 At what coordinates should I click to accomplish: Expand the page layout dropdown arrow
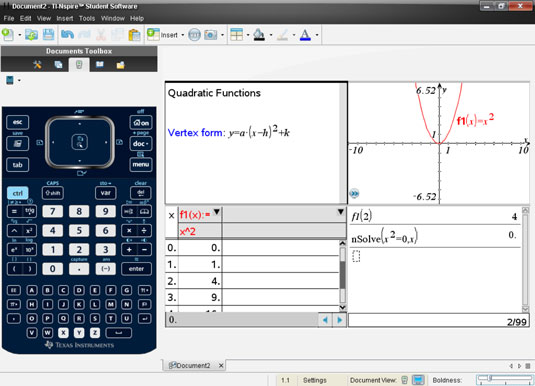tap(248, 35)
